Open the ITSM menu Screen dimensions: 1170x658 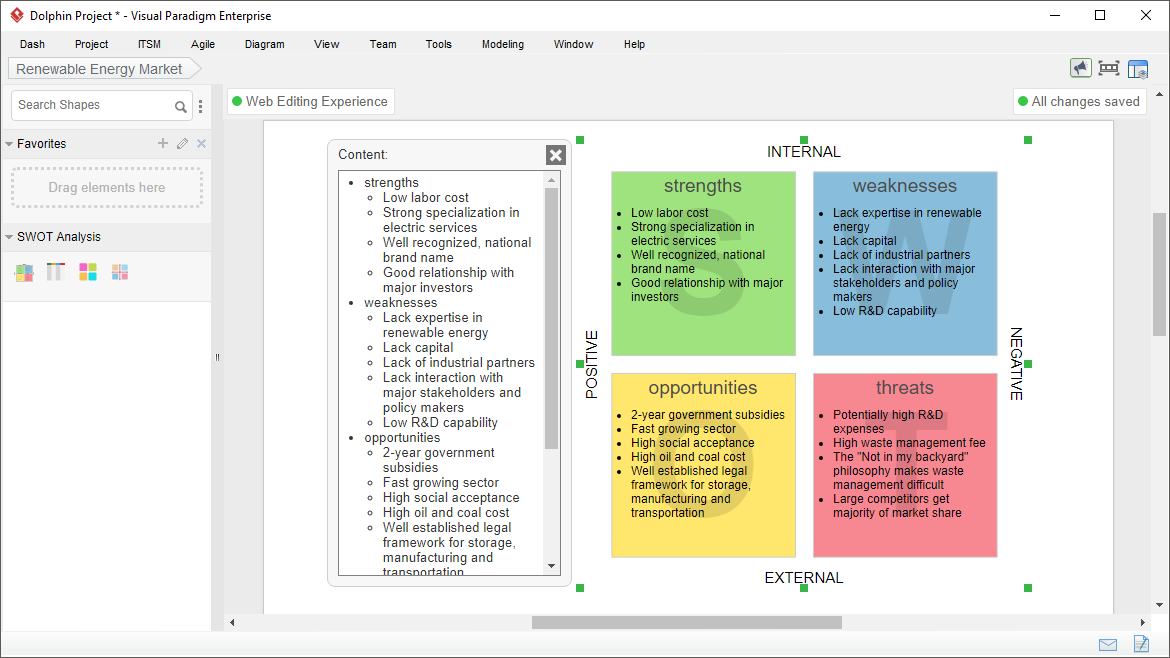[149, 44]
